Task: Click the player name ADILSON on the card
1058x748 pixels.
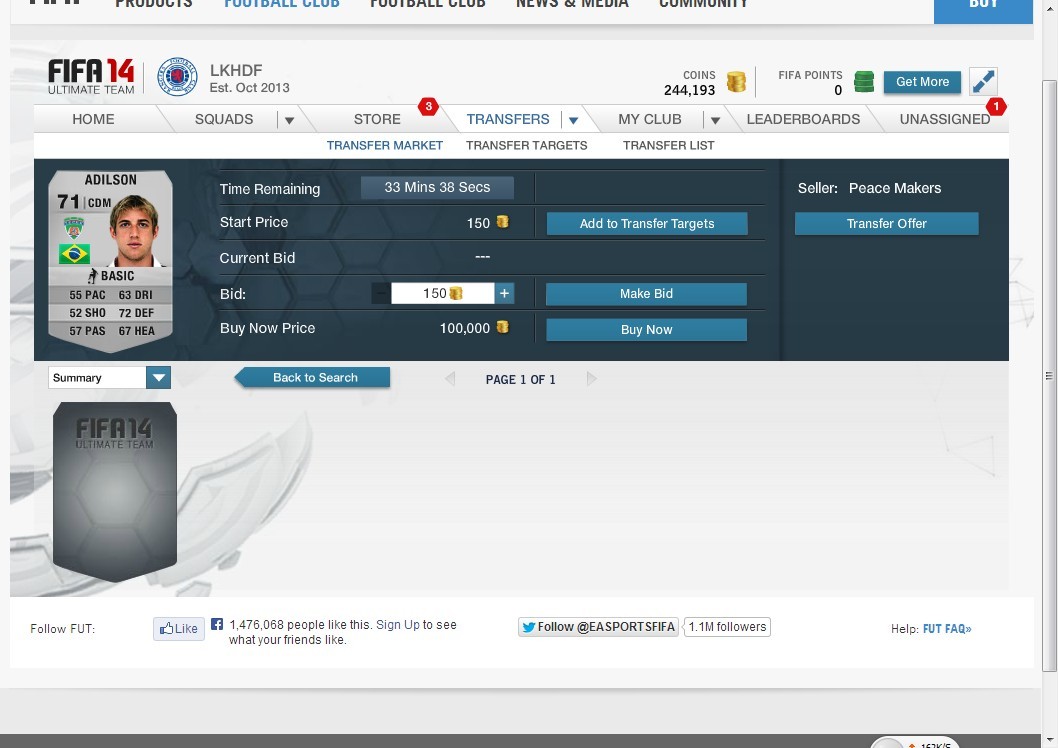Action: pos(111,180)
